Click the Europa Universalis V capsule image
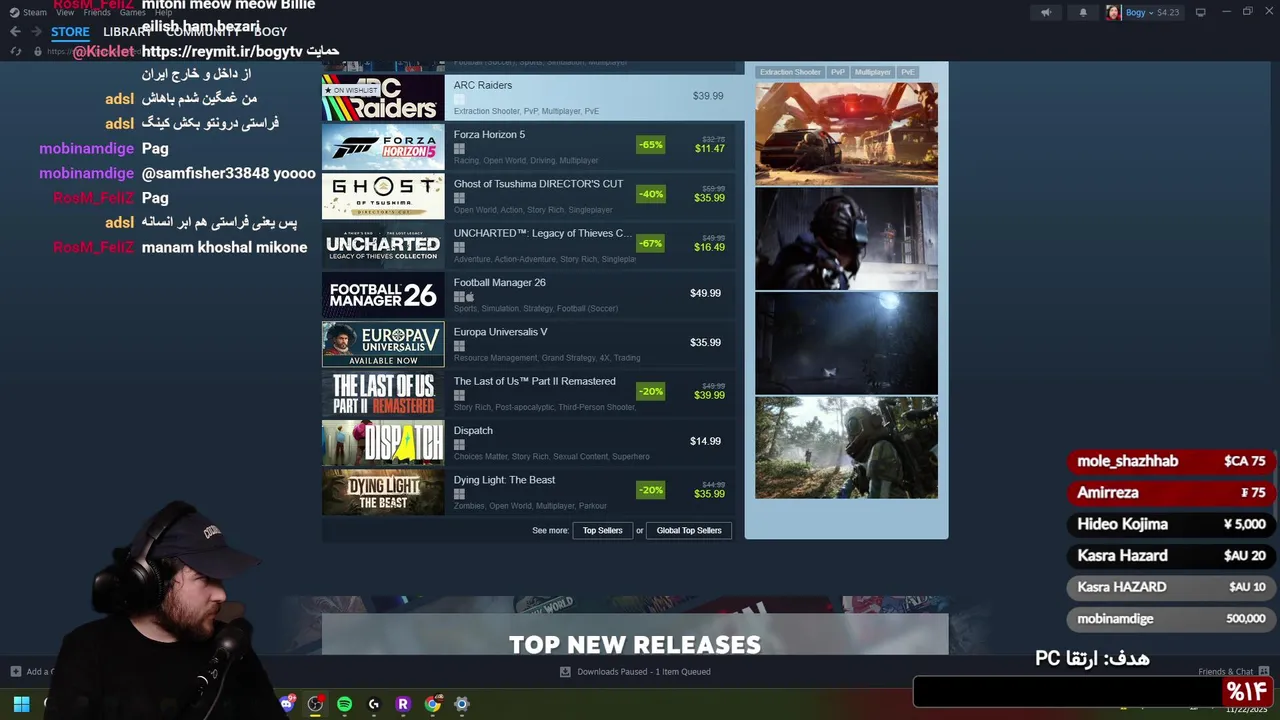 (x=383, y=344)
